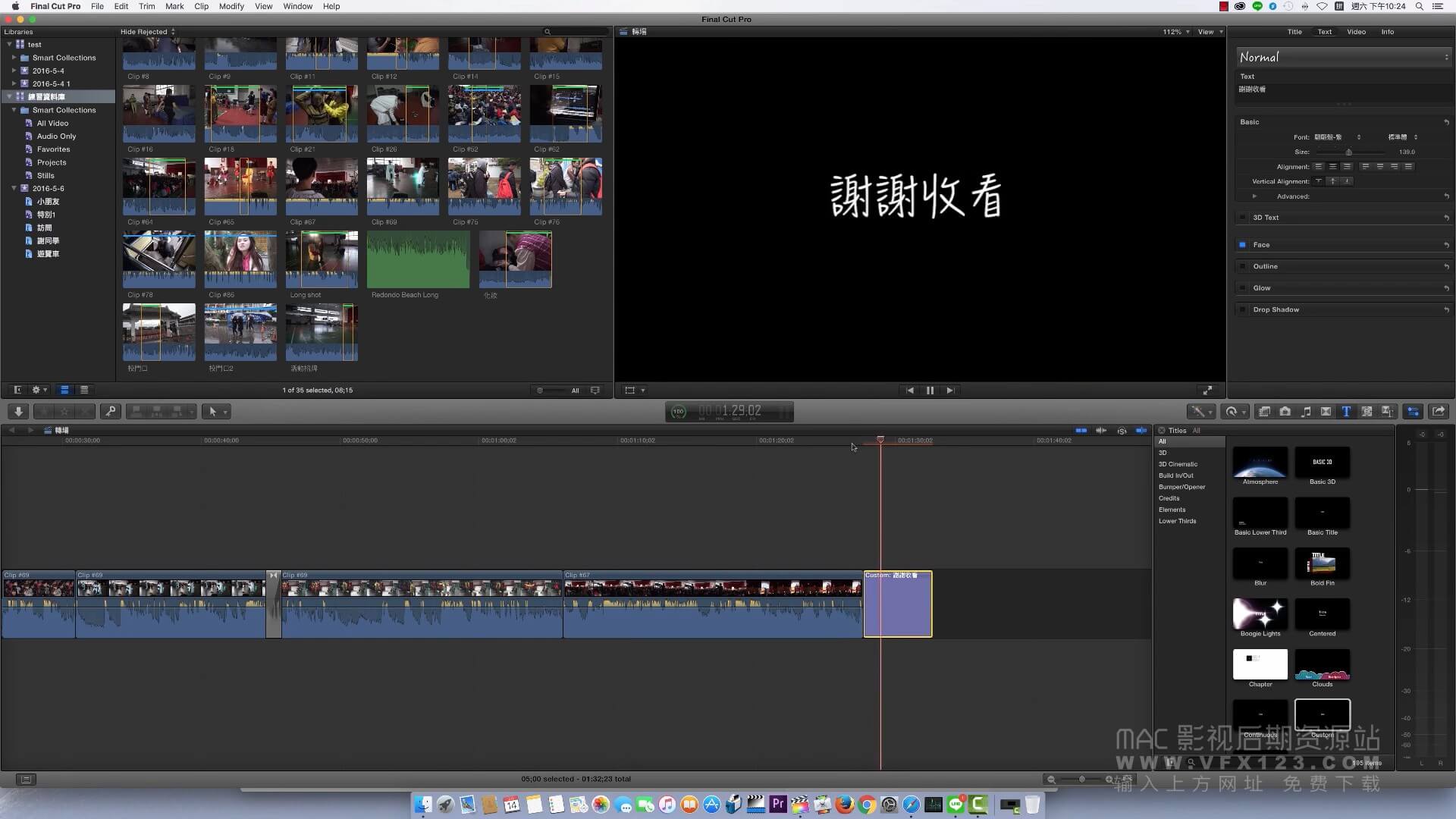Select the Favorites smart collection

pyautogui.click(x=53, y=149)
